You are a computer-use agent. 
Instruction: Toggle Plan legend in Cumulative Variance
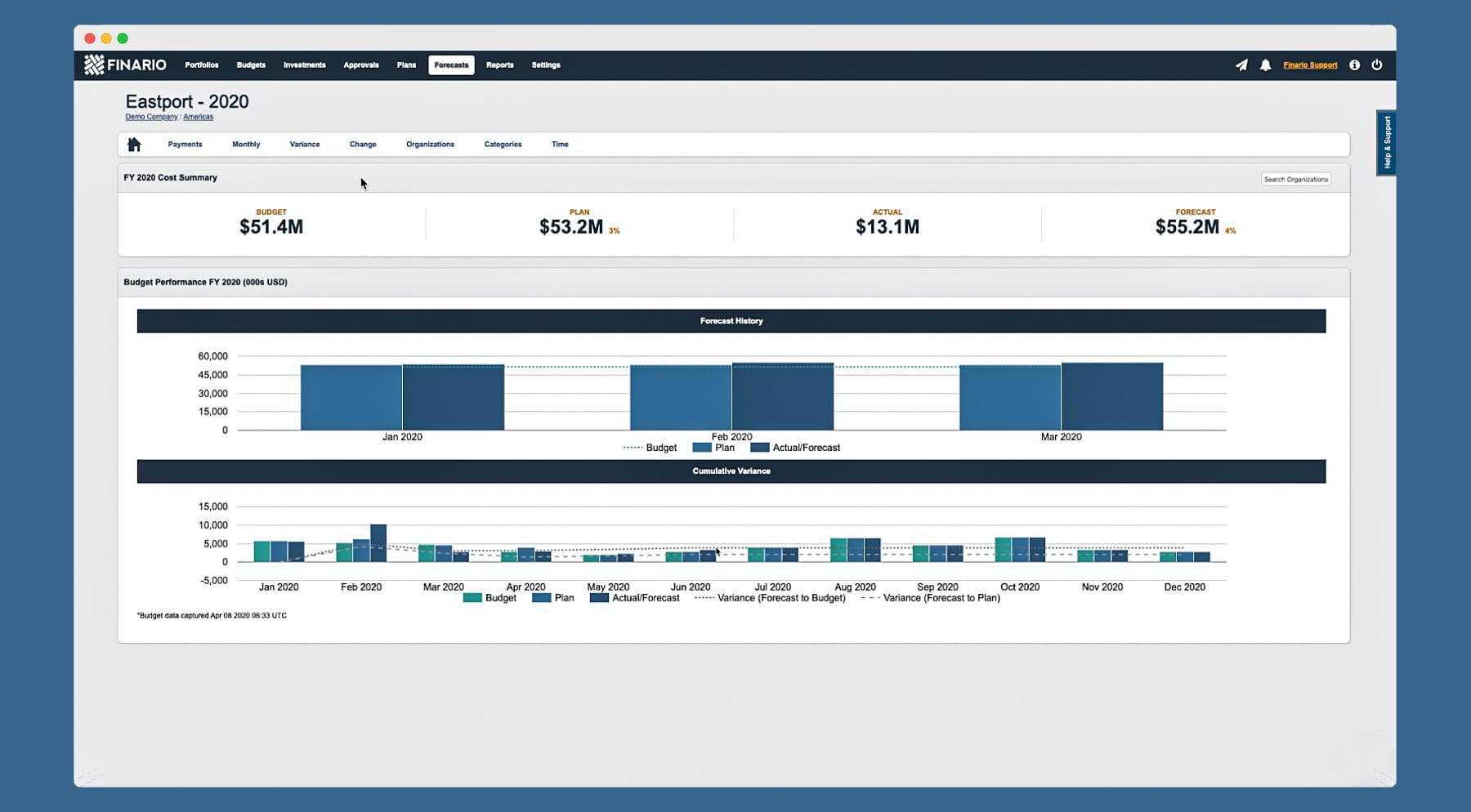click(x=553, y=598)
